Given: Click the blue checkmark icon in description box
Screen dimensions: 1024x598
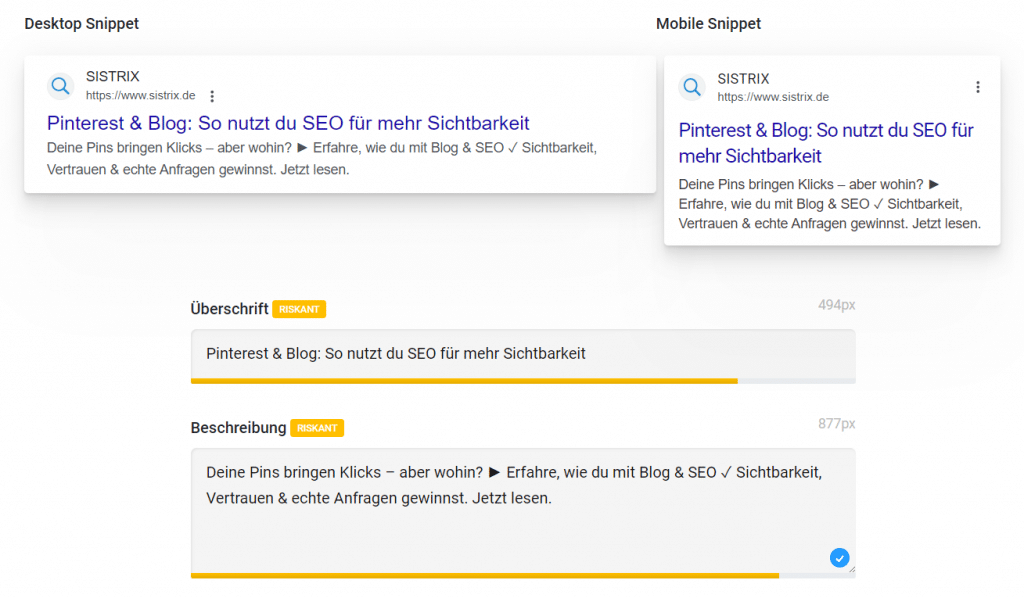Looking at the screenshot, I should (x=839, y=558).
